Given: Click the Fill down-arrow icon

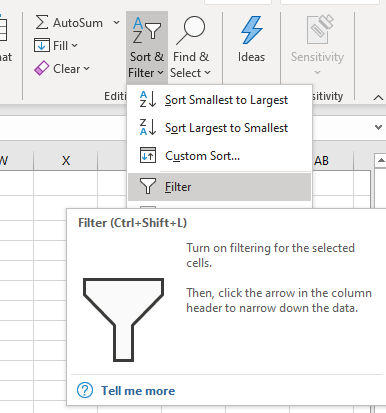Looking at the screenshot, I should [42, 45].
